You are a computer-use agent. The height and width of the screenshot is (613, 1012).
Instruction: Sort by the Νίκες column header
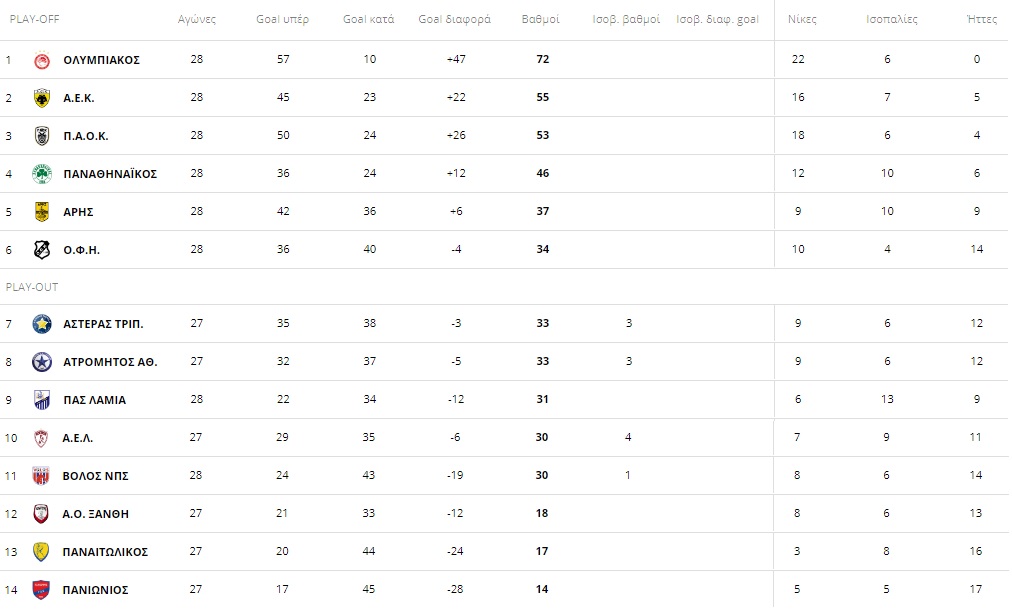(x=802, y=19)
